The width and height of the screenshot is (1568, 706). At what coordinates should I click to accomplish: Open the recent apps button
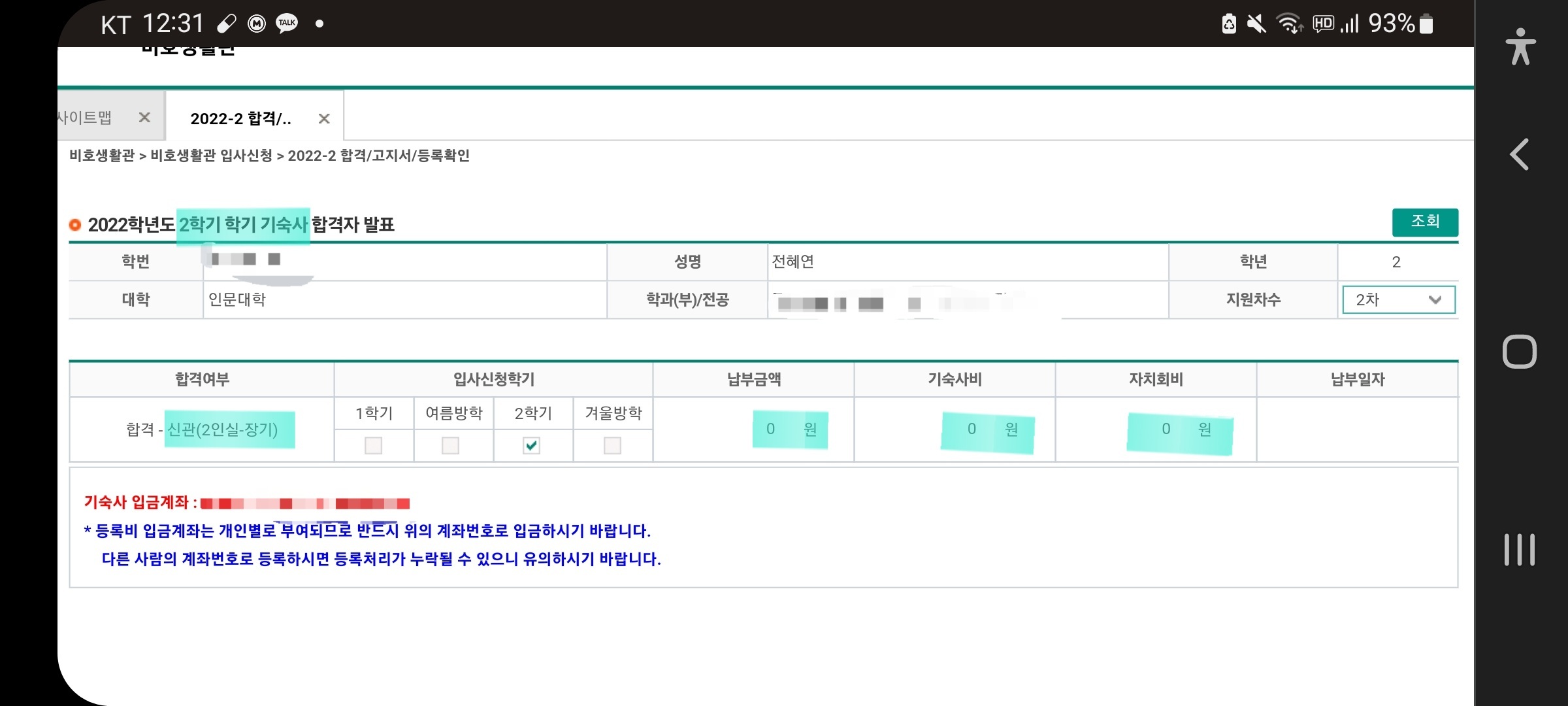click(x=1519, y=550)
